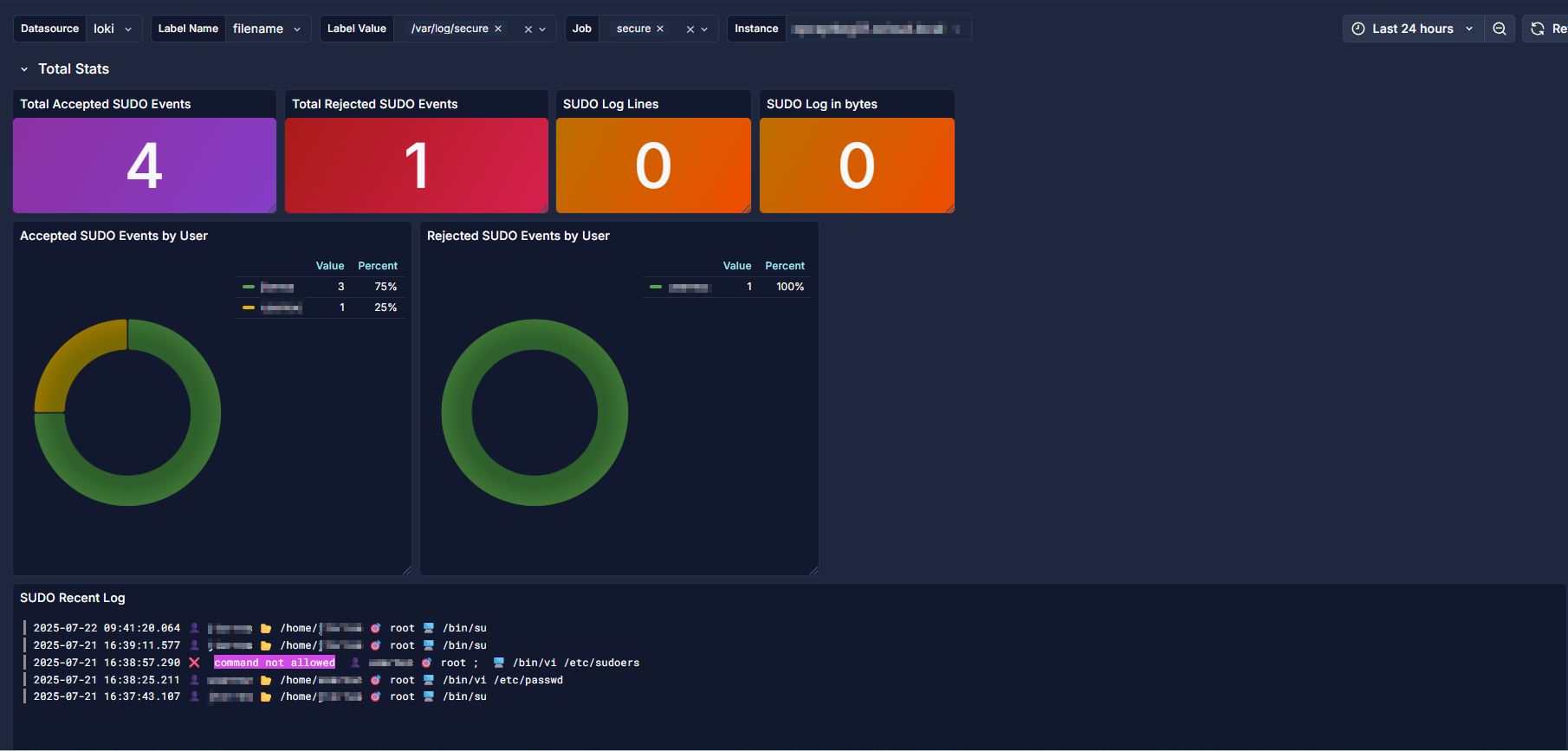The height and width of the screenshot is (751, 1568).
Task: Click the computer icon before /bin/vi /etc/passwd
Action: [x=428, y=680]
